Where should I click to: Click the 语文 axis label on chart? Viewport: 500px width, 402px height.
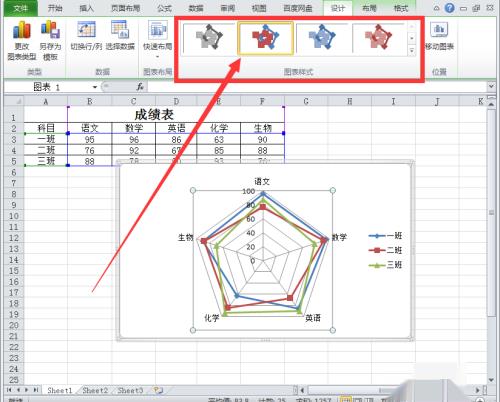tap(262, 181)
